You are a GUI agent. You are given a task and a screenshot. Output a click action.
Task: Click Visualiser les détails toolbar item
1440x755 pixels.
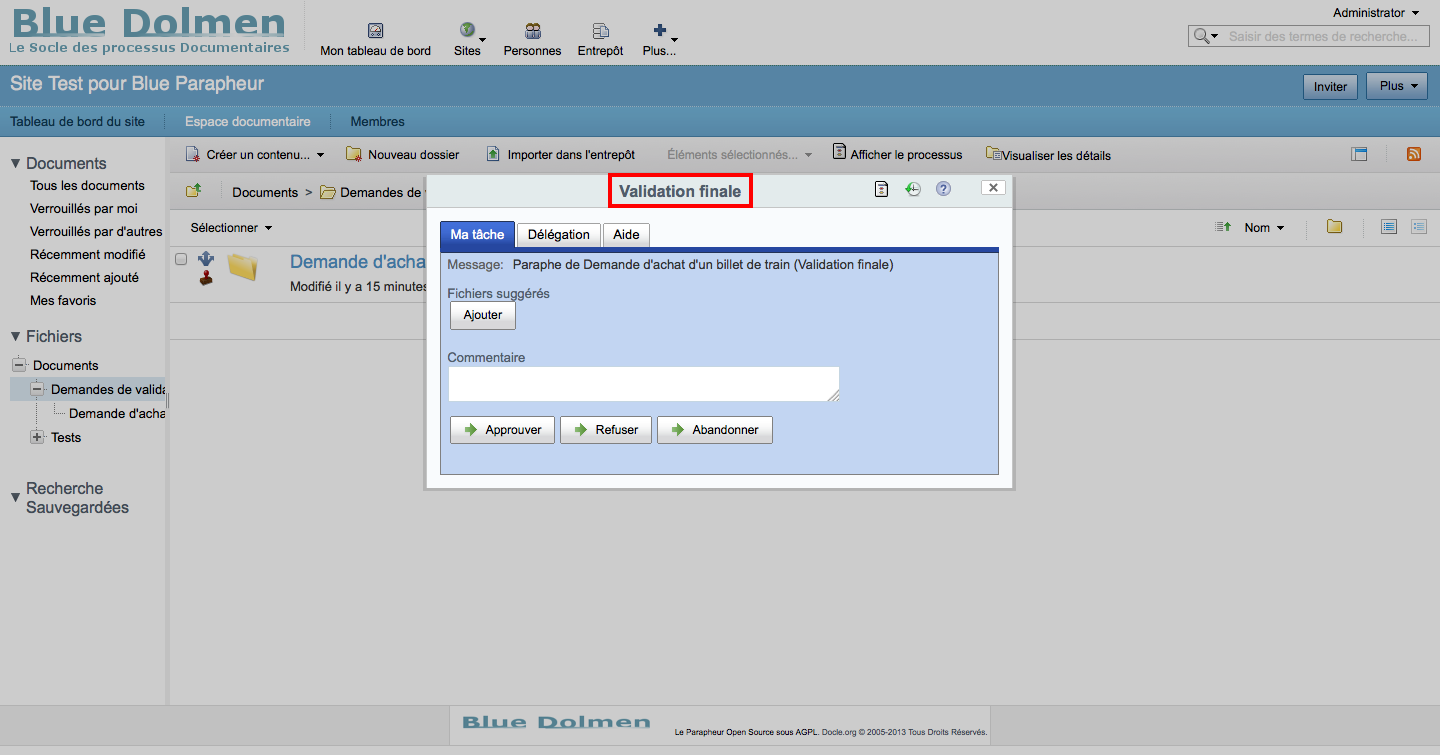tap(1048, 154)
